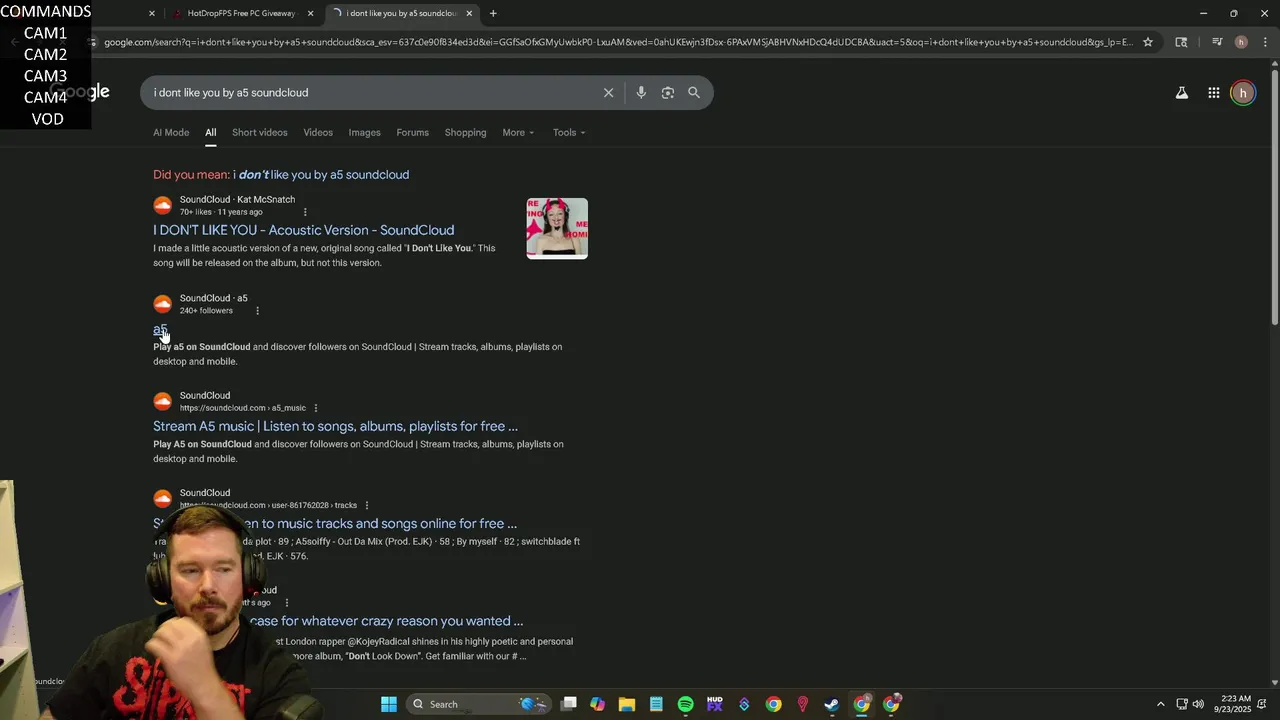Open Chrome profile avatar in toolbar

pos(1241,42)
